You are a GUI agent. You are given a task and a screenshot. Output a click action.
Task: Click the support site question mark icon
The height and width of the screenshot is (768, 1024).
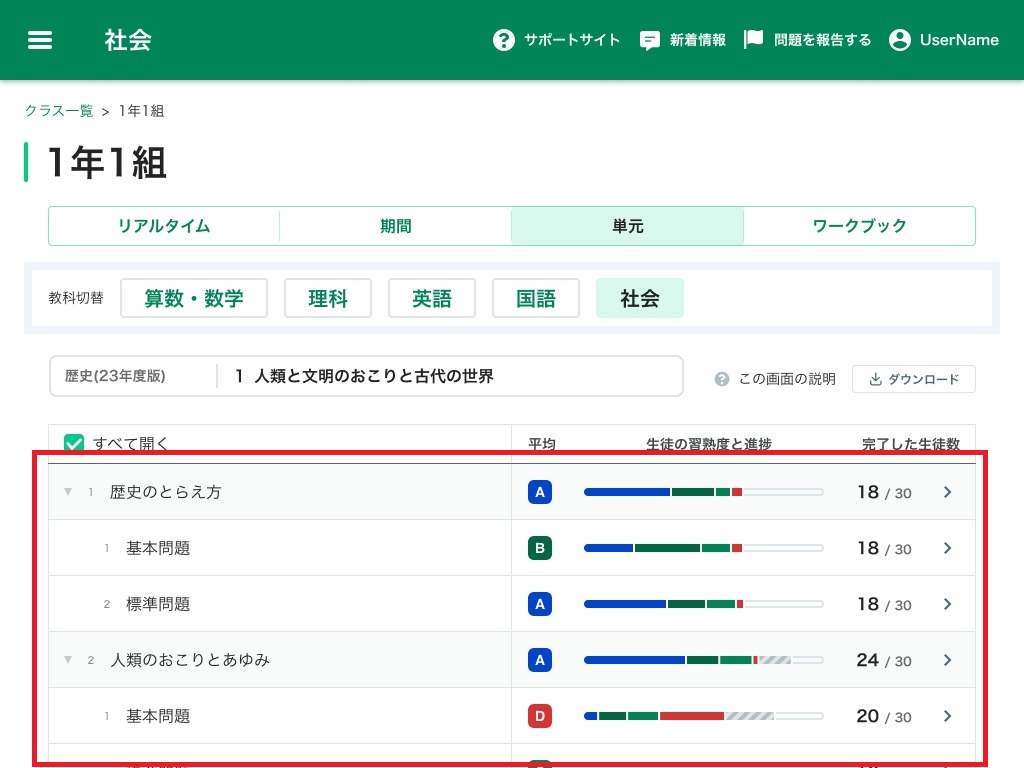click(504, 40)
